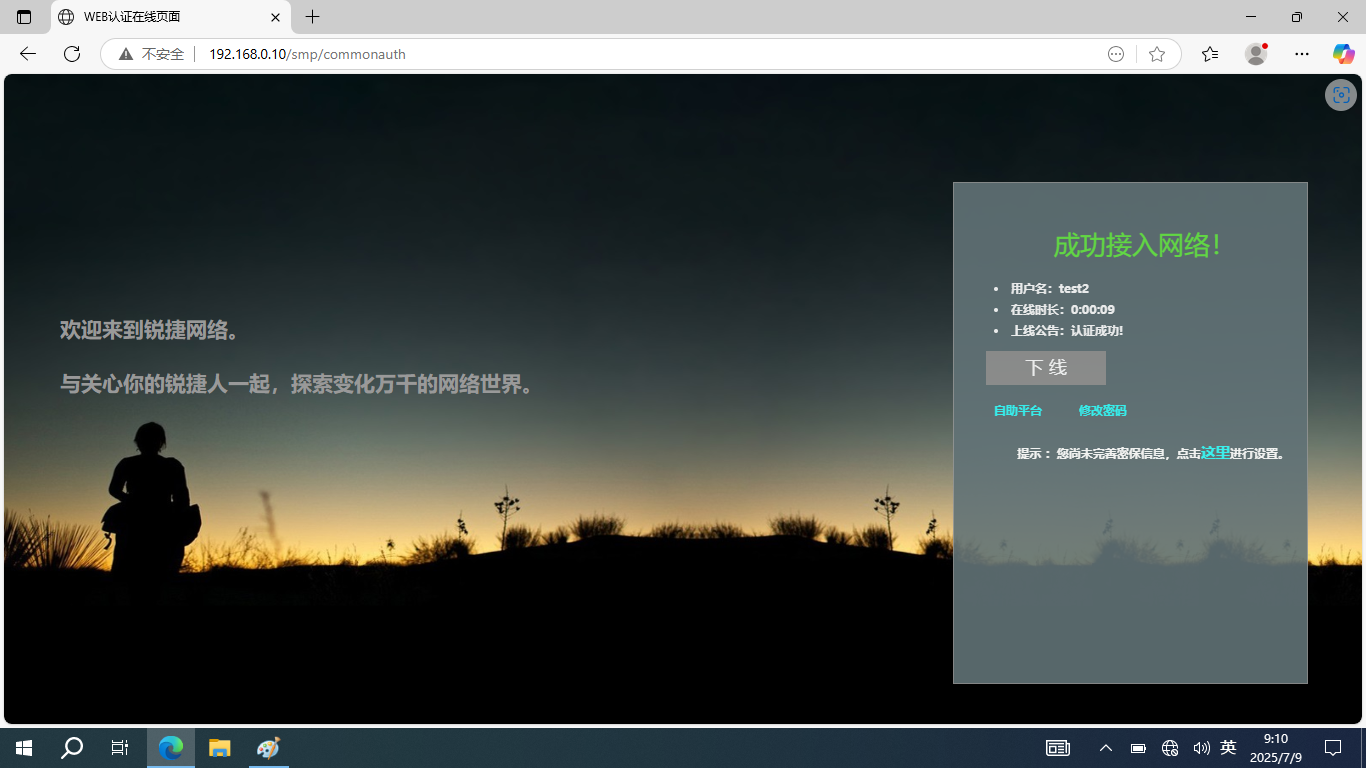The width and height of the screenshot is (1366, 768).
Task: Open the 自助平台 link
Action: coord(1017,411)
